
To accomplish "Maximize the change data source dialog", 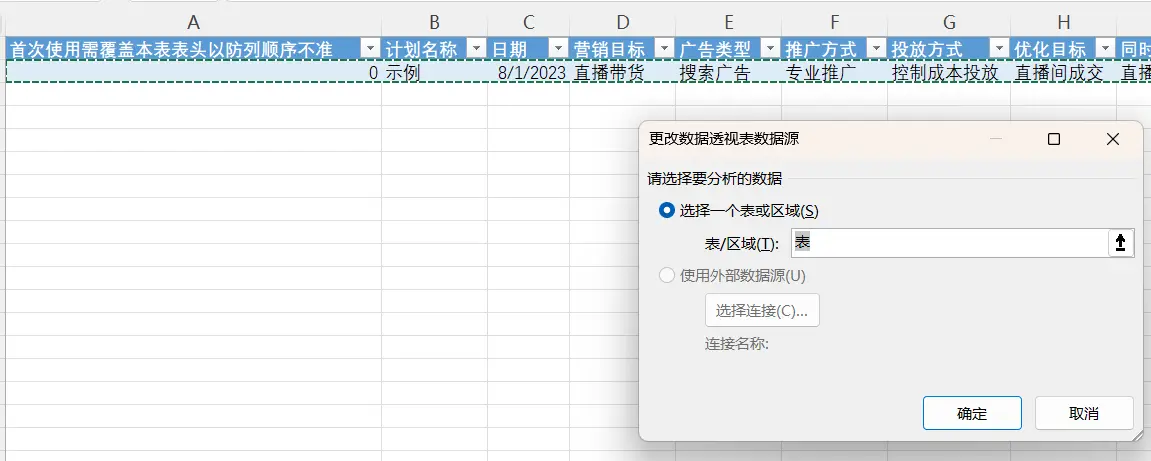I will click(x=1053, y=140).
